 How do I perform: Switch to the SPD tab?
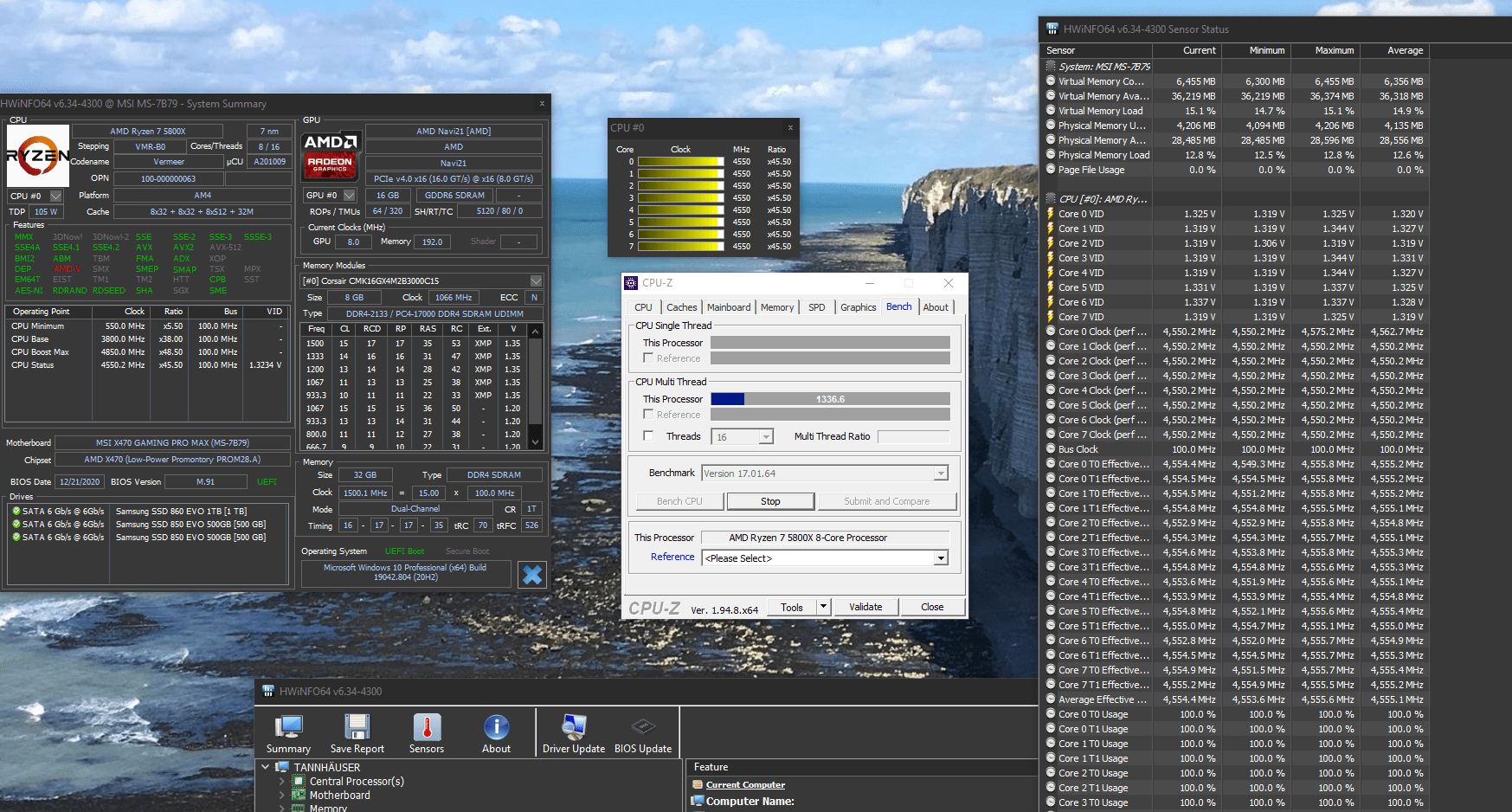[816, 307]
